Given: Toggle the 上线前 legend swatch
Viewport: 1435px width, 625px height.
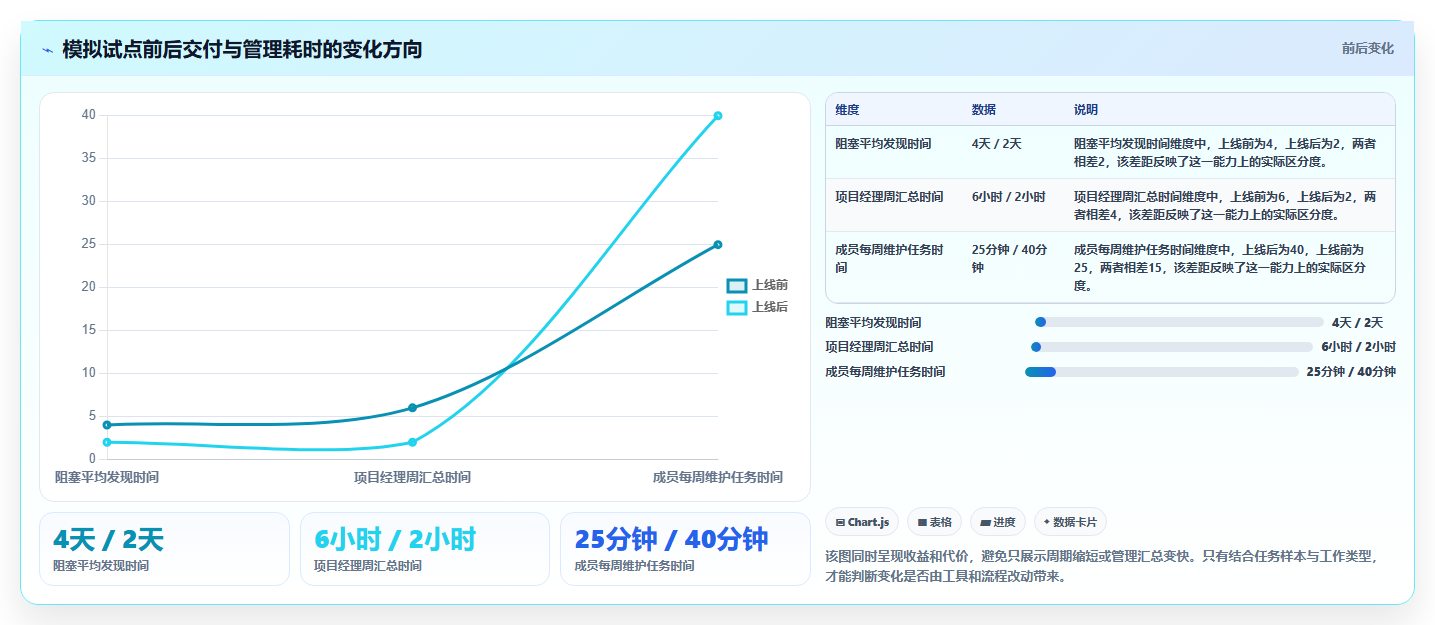Looking at the screenshot, I should 737,286.
